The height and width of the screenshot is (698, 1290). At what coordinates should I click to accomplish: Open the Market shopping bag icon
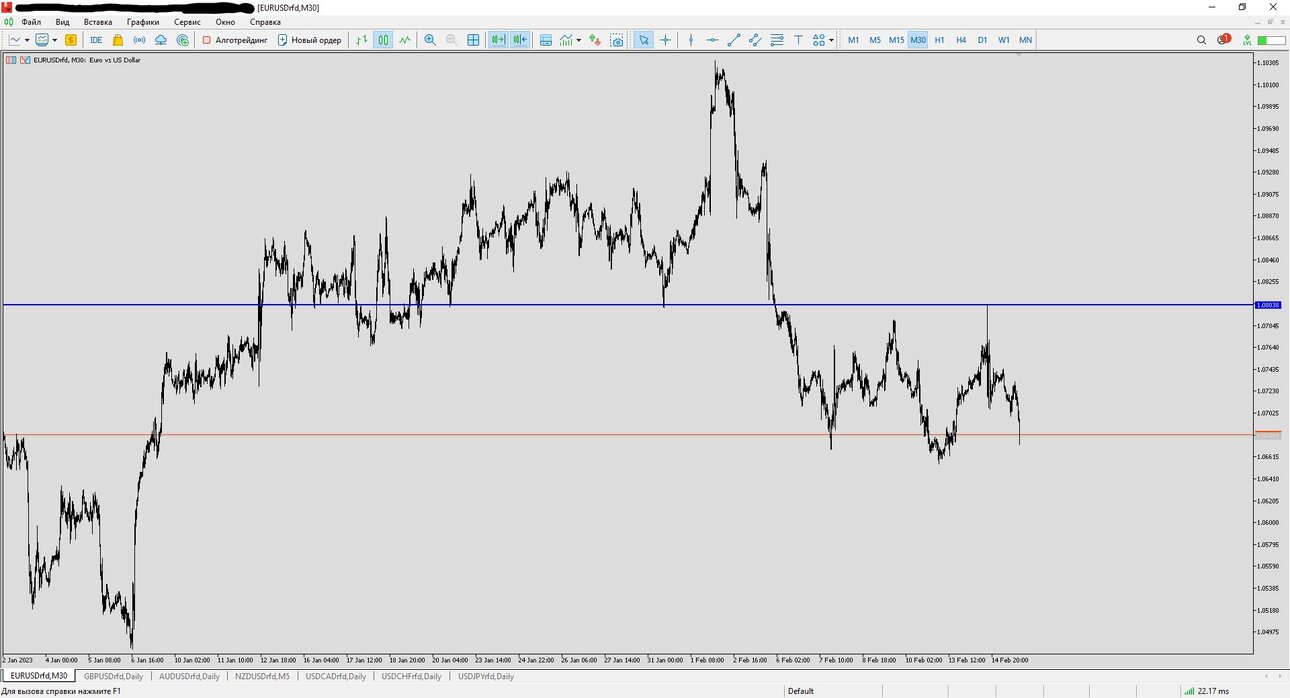tap(118, 40)
